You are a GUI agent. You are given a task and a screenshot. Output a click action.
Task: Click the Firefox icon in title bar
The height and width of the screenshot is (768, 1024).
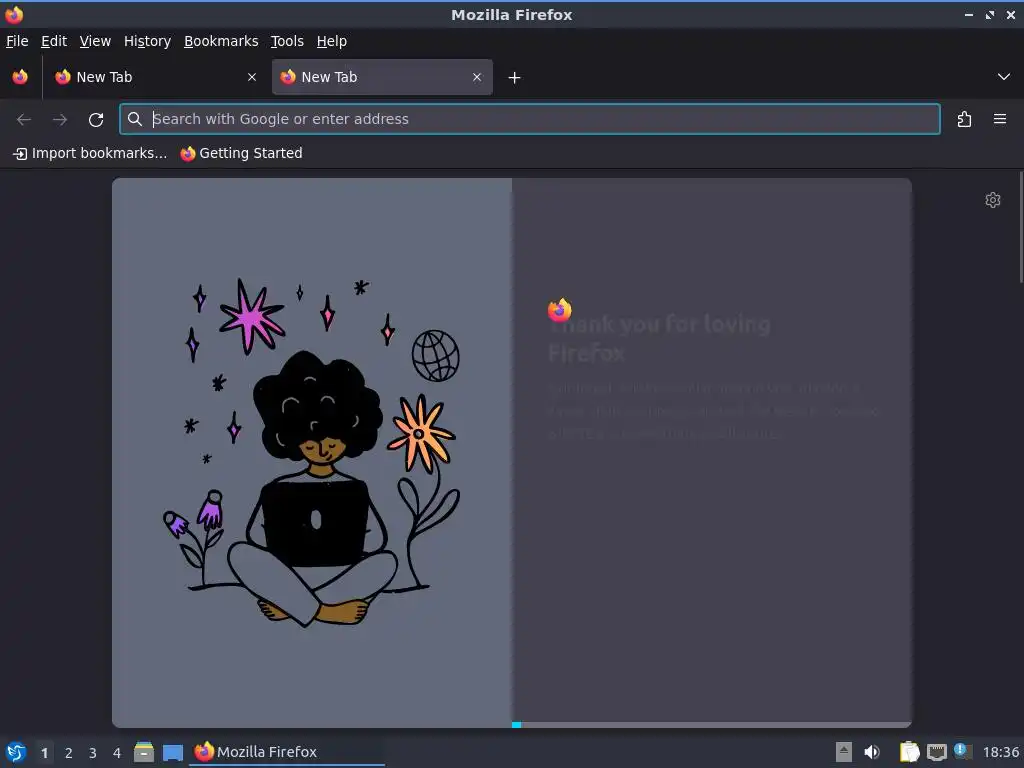(14, 14)
